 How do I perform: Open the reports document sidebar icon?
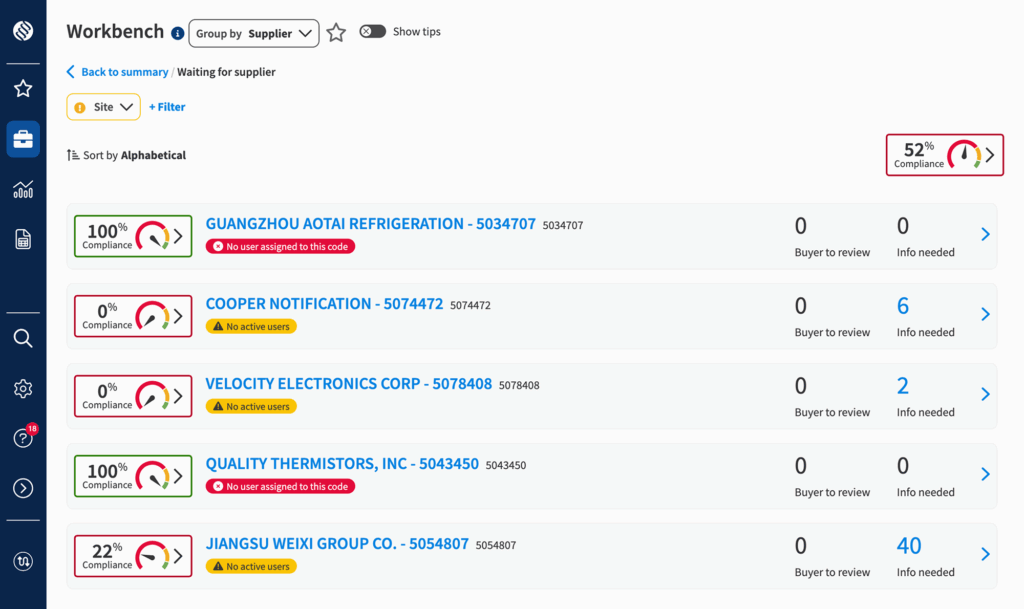pyautogui.click(x=23, y=240)
